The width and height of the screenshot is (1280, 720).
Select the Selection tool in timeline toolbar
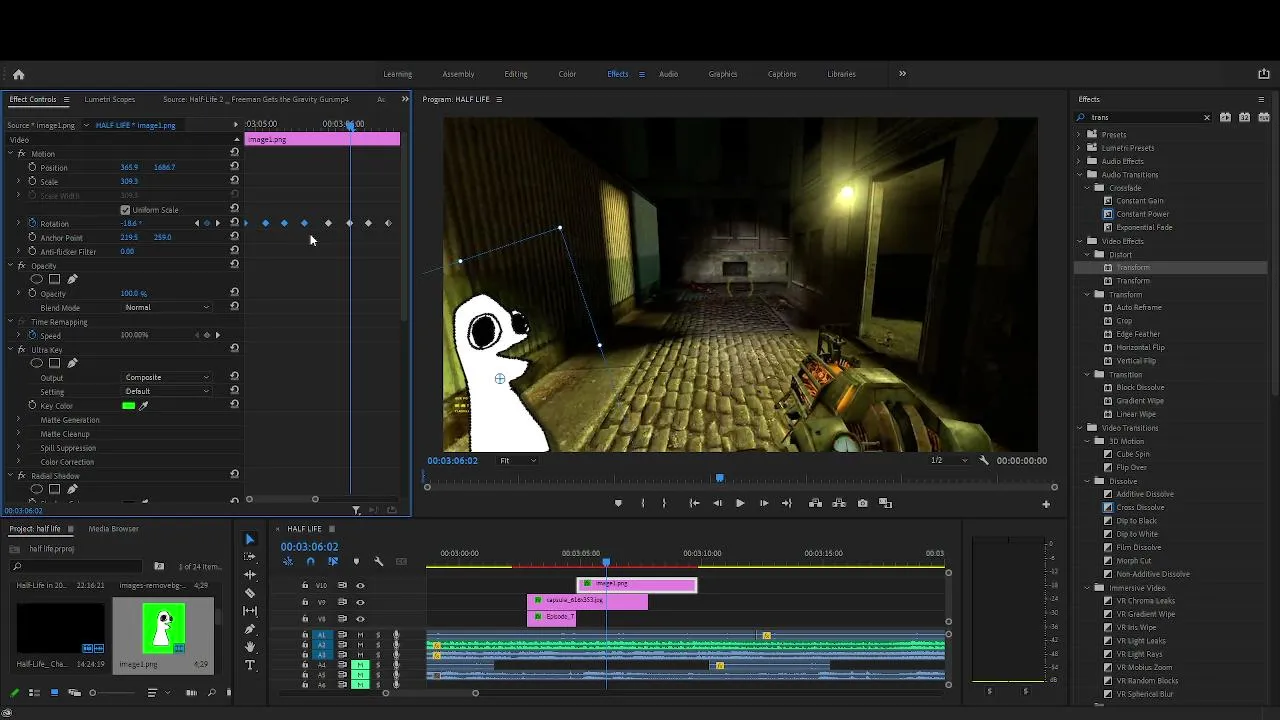pyautogui.click(x=250, y=539)
